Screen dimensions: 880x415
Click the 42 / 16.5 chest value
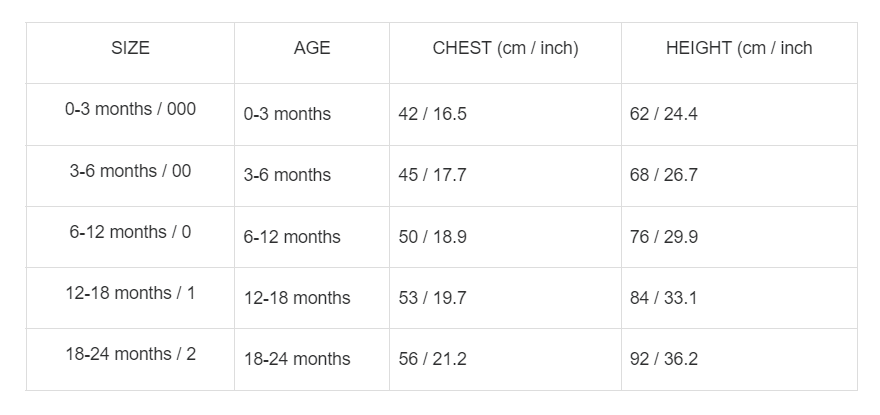click(x=432, y=114)
